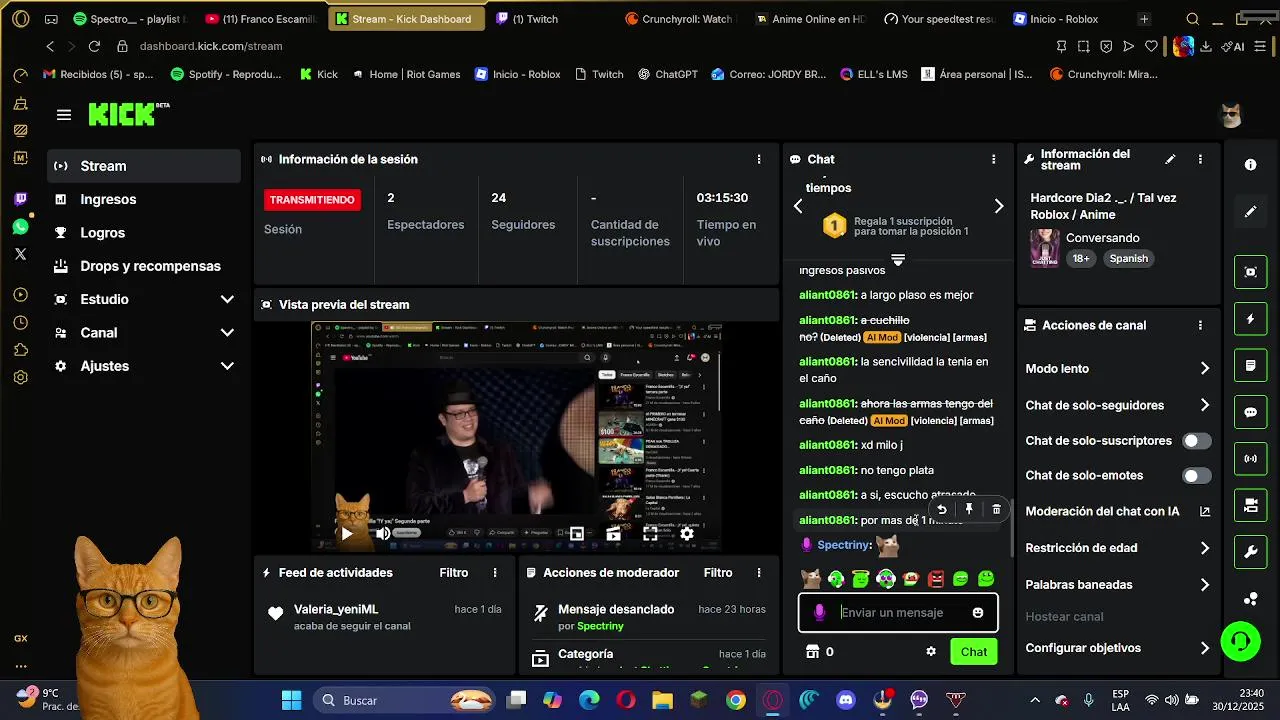Toggle subscribers-only chat switch
Image resolution: width=1280 pixels, height=720 pixels.
(x=1196, y=441)
